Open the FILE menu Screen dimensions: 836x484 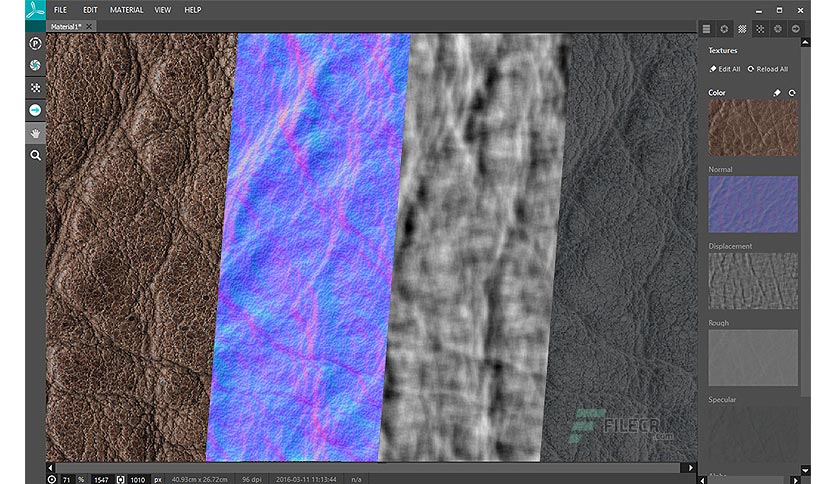(60, 10)
